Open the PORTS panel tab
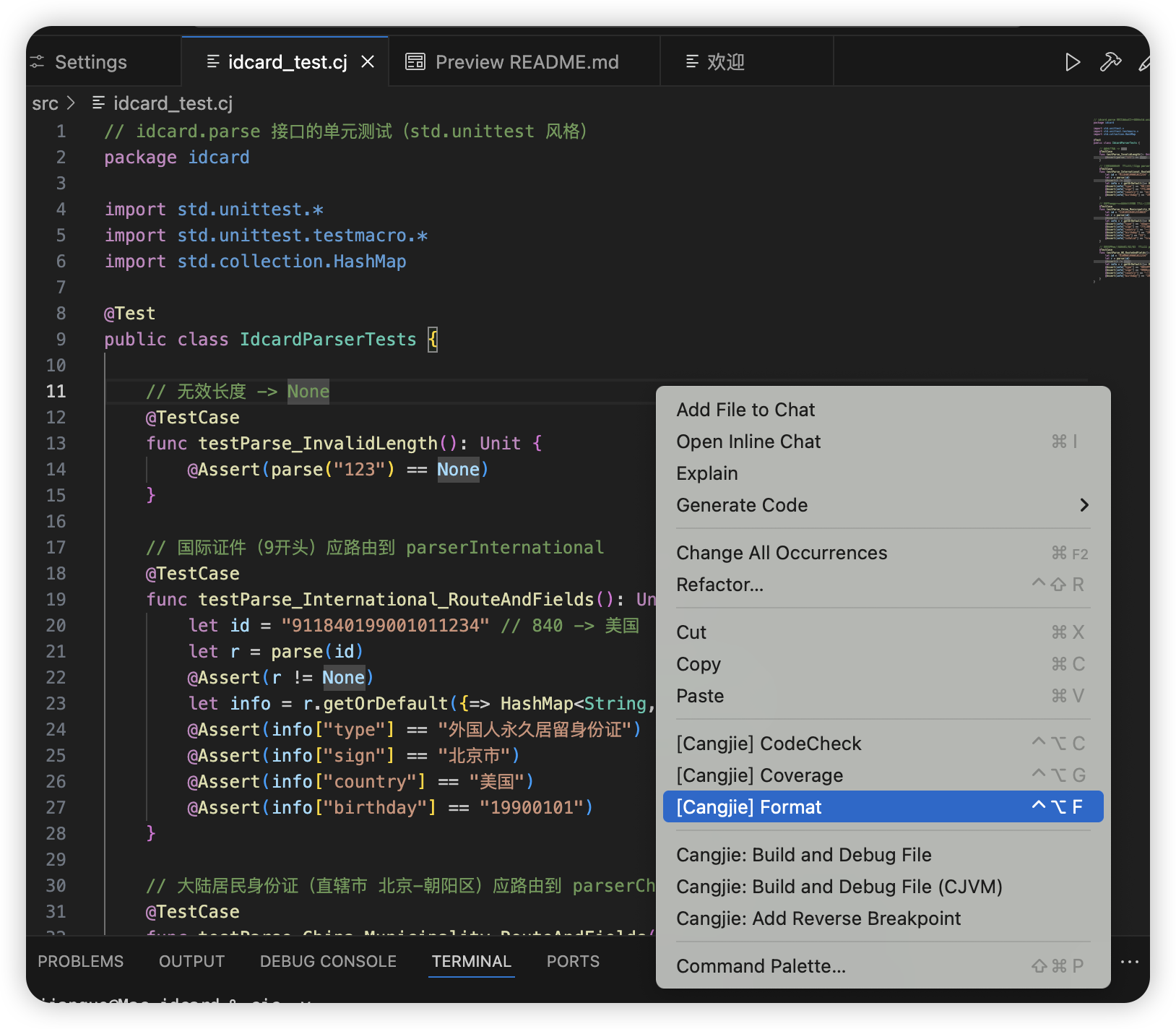 (x=574, y=962)
